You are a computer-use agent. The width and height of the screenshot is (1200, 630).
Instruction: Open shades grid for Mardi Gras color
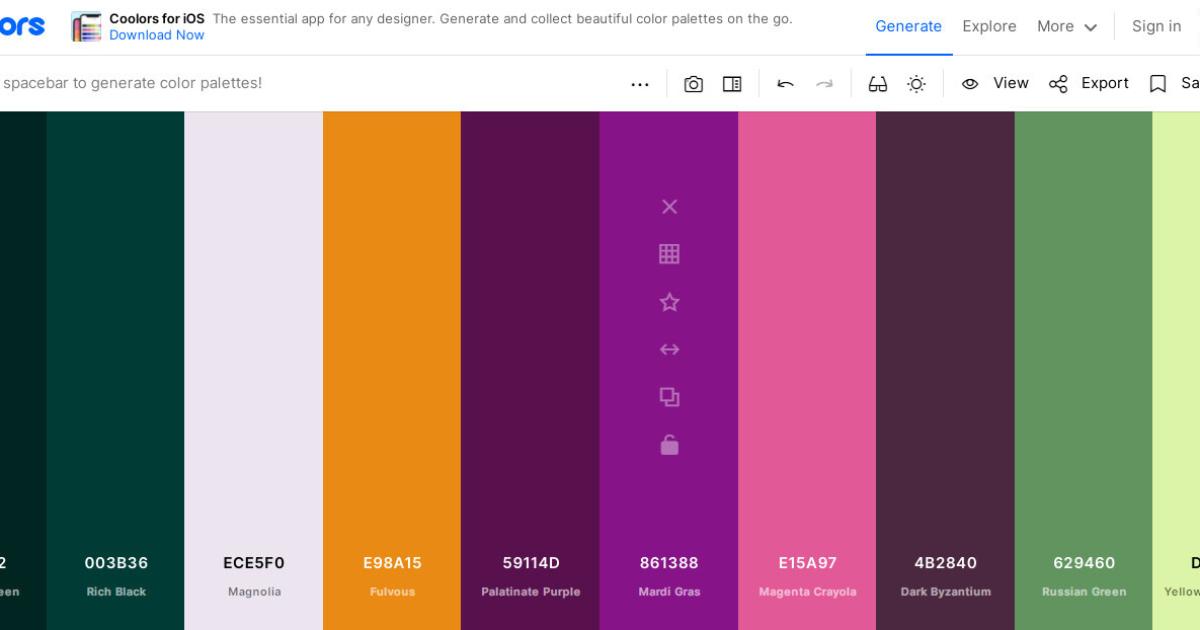click(669, 254)
